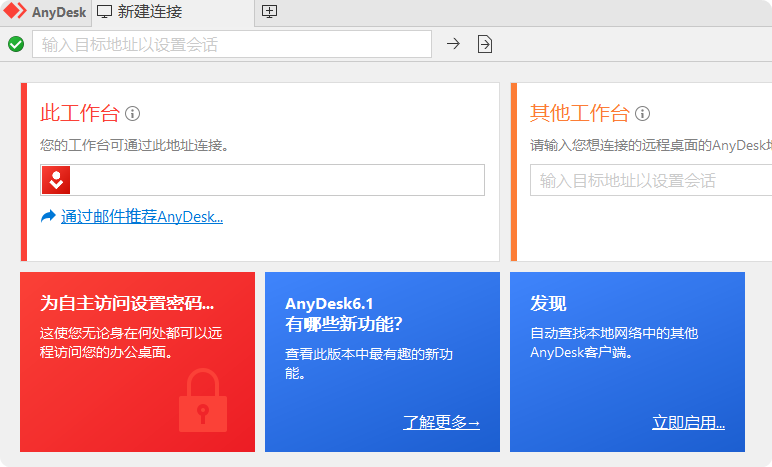The image size is (772, 467).
Task: Open the 通过邮件推荐AnyDesk... link
Action: [141, 216]
